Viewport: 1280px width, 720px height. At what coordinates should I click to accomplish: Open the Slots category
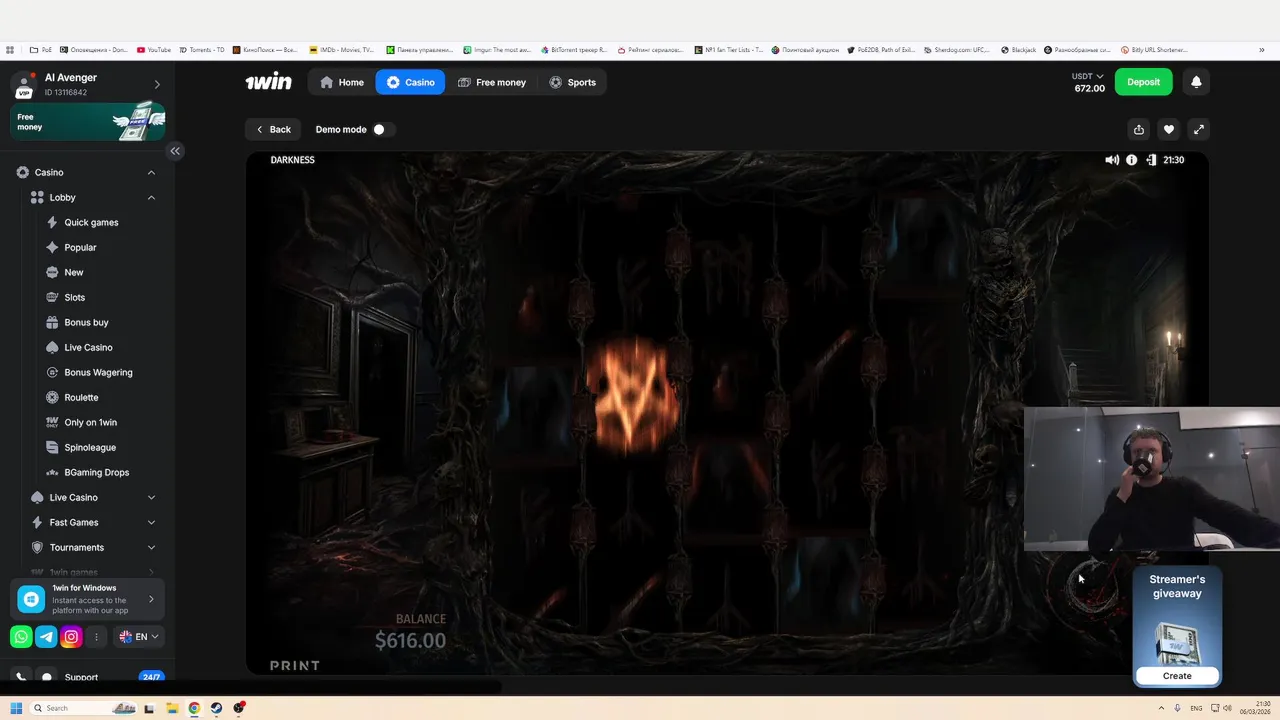point(75,297)
